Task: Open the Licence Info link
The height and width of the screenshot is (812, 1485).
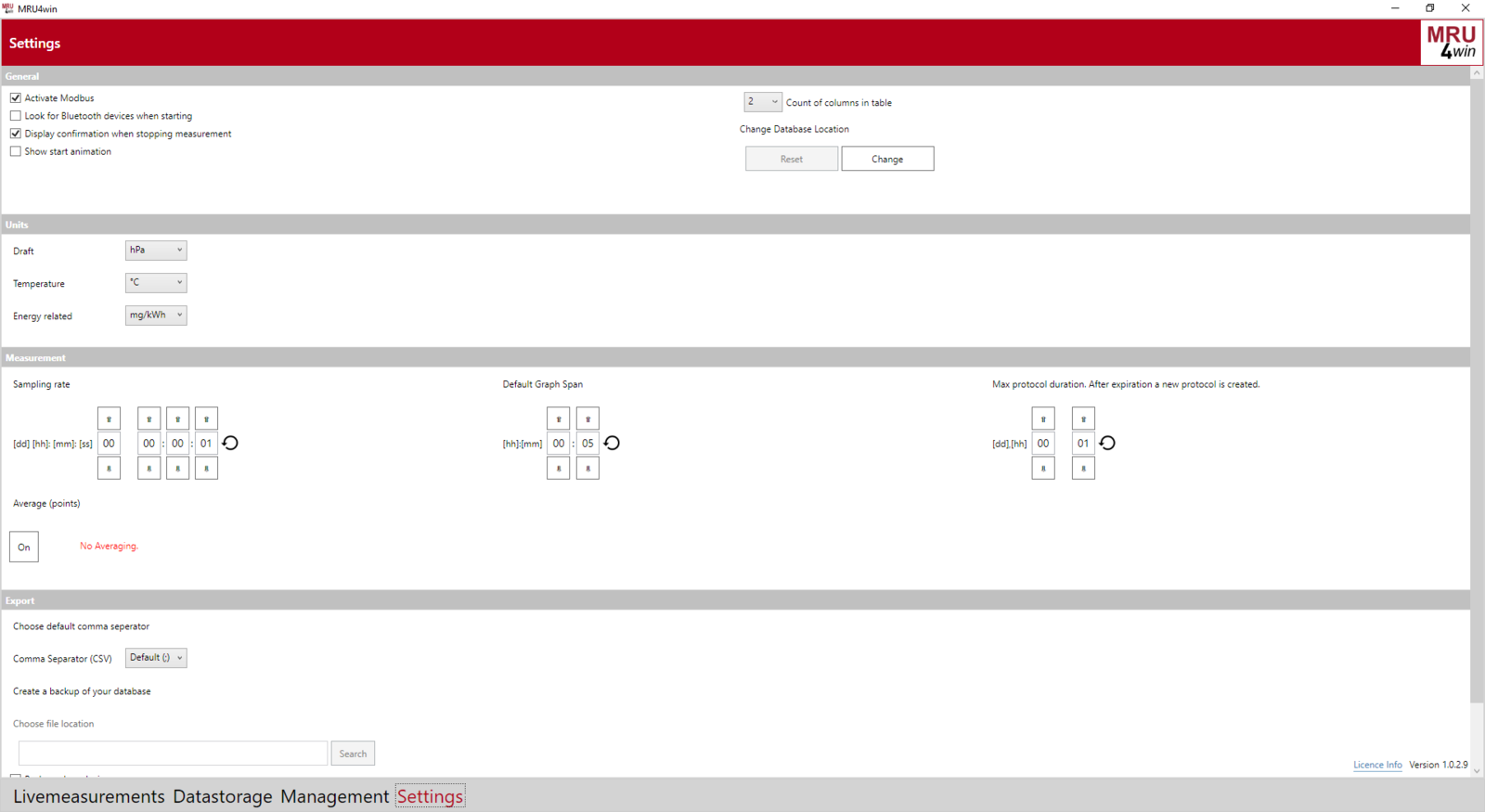Action: (1377, 765)
